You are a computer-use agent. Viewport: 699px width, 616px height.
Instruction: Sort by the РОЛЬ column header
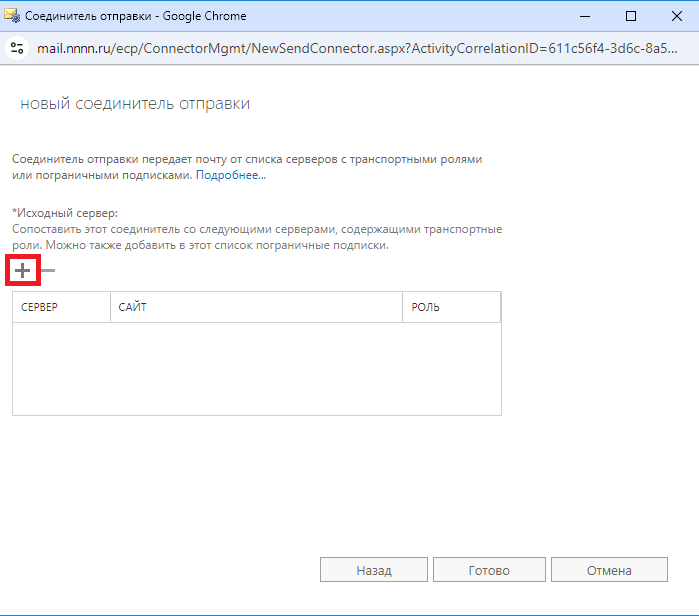452,307
